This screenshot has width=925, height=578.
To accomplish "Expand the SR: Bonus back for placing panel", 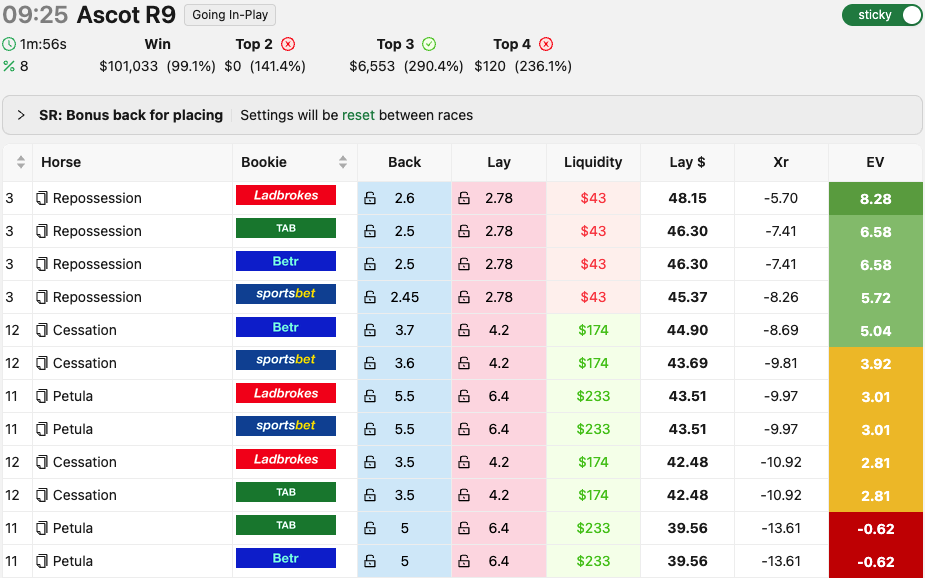I will pos(21,115).
